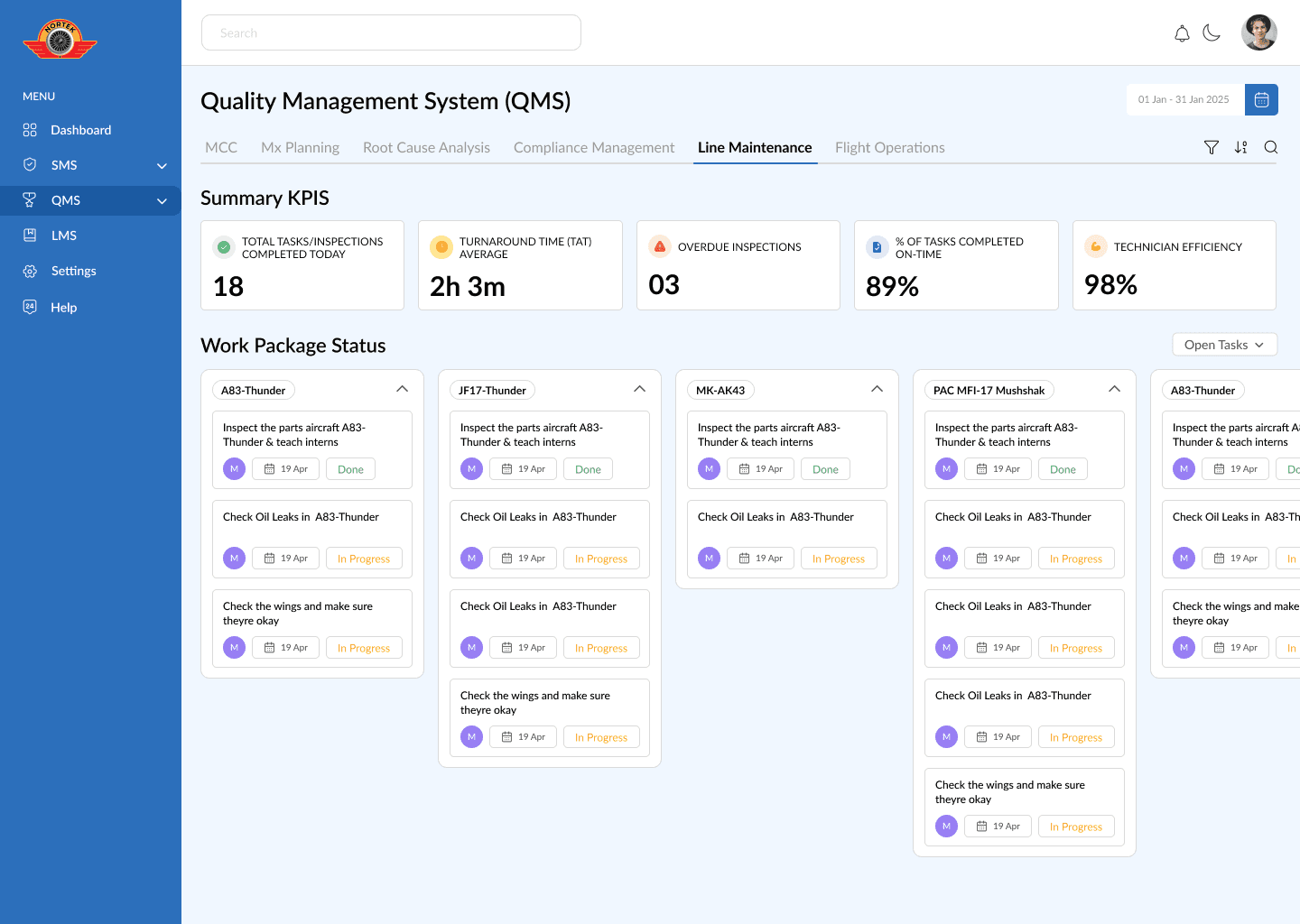Image resolution: width=1300 pixels, height=924 pixels.
Task: Open notifications via the bell icon
Action: pos(1182,33)
